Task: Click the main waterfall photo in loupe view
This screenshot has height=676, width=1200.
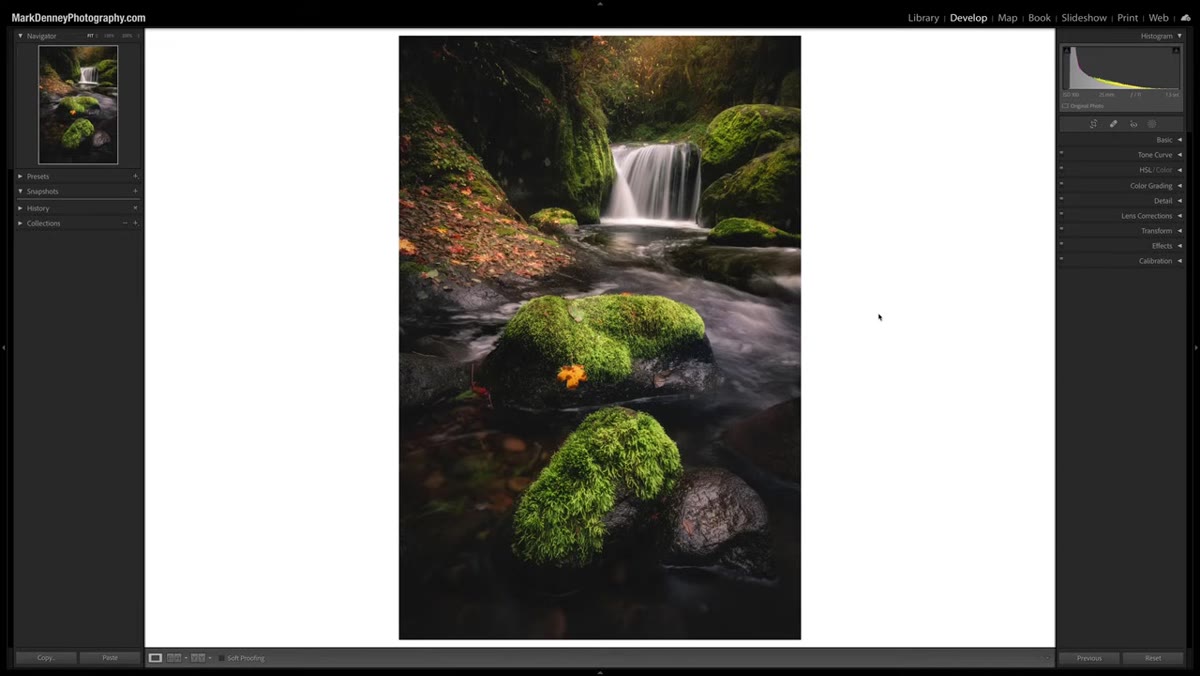Action: point(600,338)
